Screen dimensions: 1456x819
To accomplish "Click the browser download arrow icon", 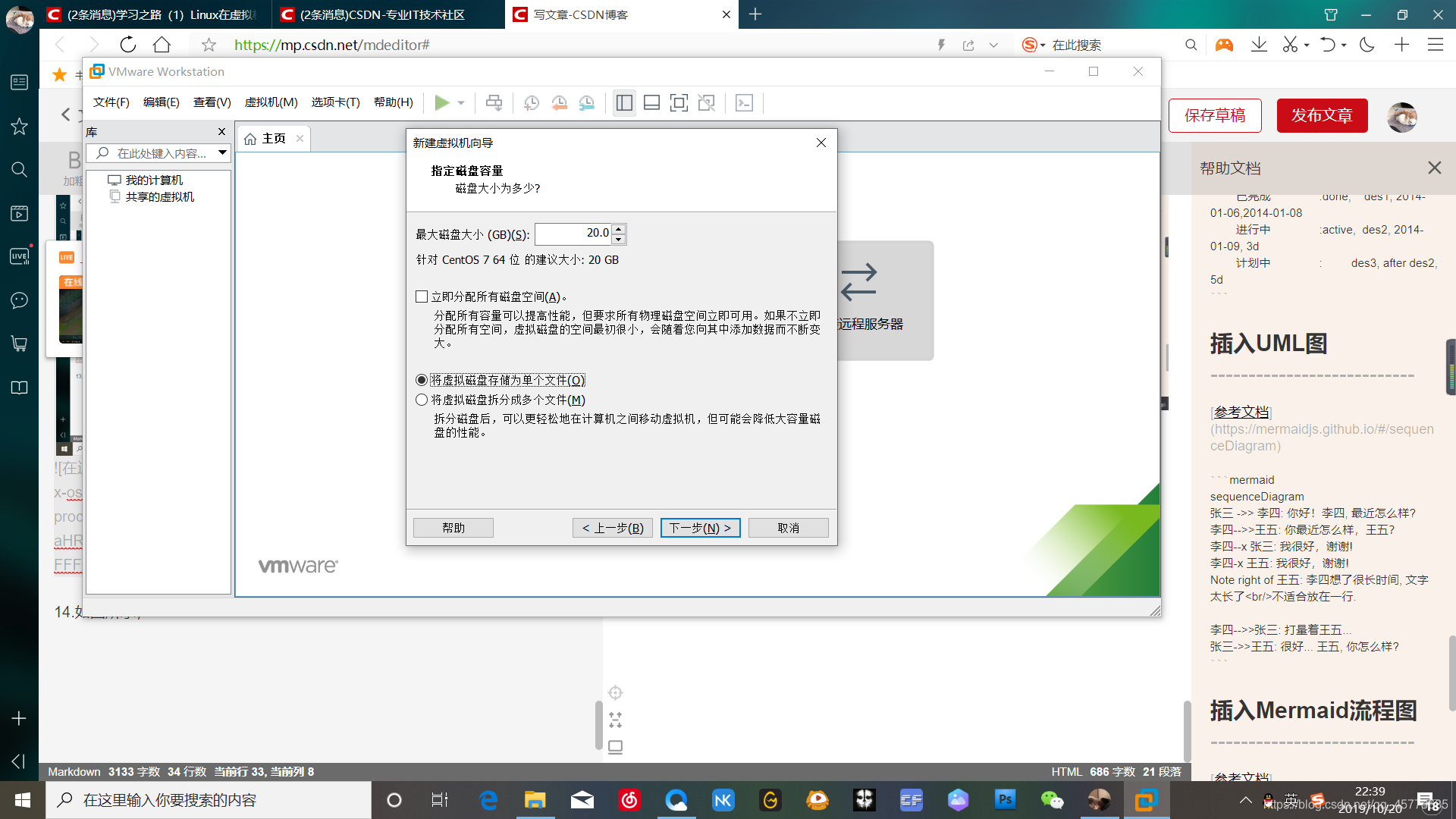I will point(1259,45).
